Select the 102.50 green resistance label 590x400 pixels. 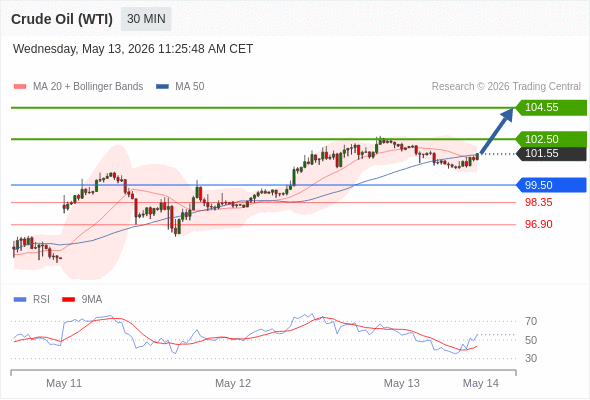coord(551,139)
